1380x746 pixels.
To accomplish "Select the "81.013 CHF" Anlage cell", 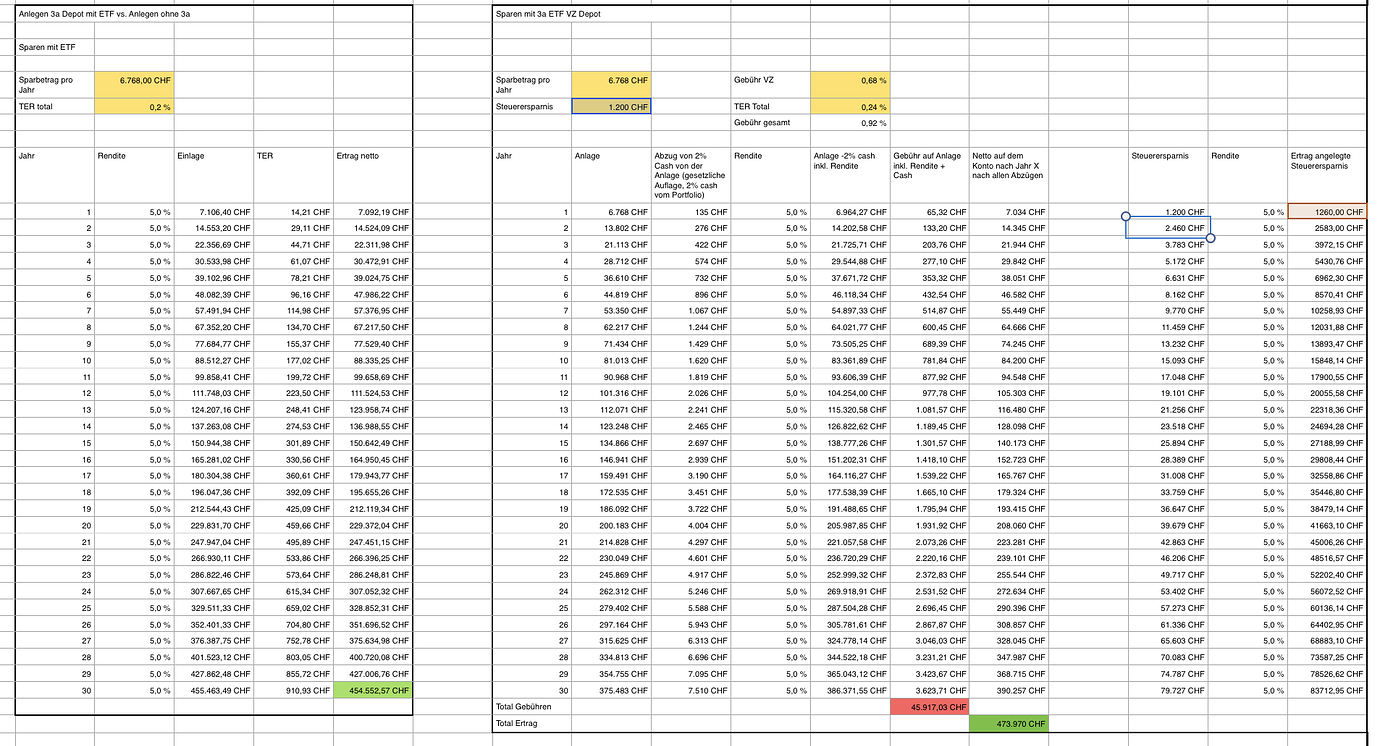I will (x=611, y=360).
